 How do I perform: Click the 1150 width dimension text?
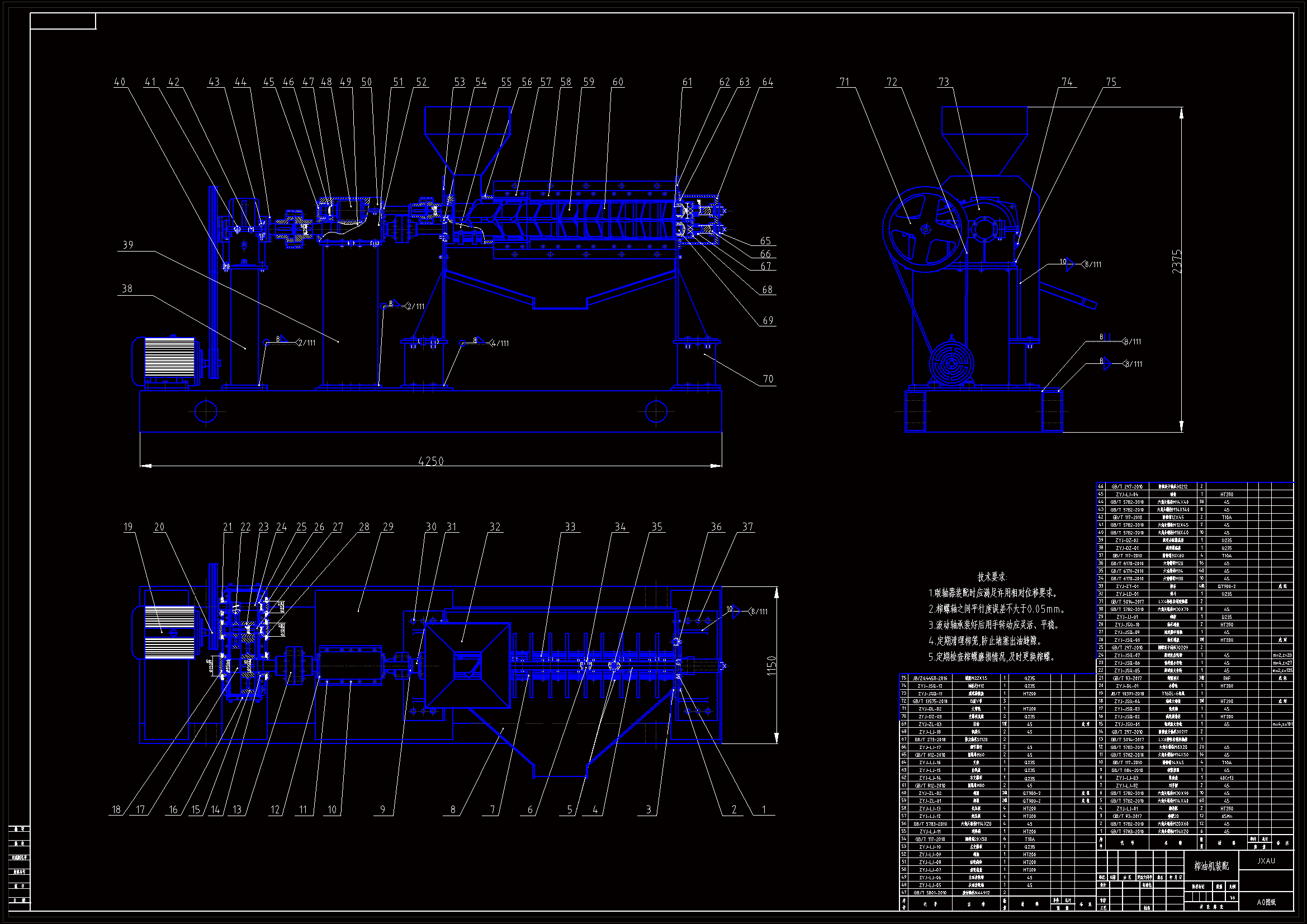(x=771, y=666)
